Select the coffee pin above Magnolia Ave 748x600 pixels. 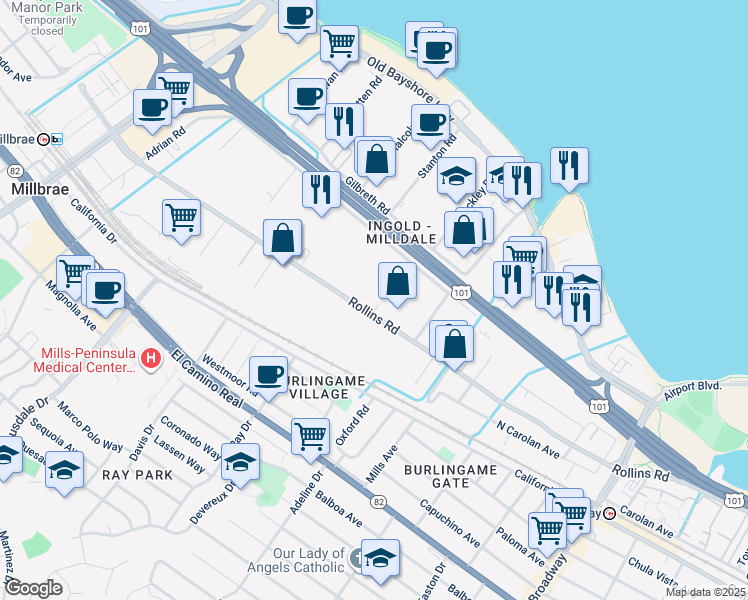(x=104, y=289)
